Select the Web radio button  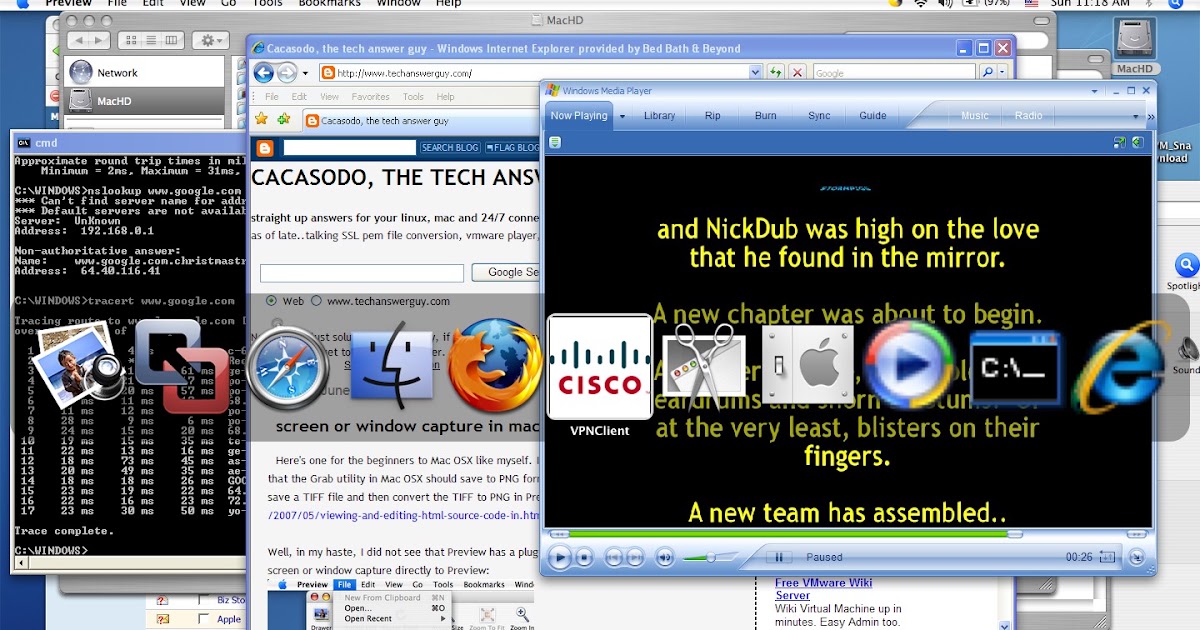coord(272,300)
